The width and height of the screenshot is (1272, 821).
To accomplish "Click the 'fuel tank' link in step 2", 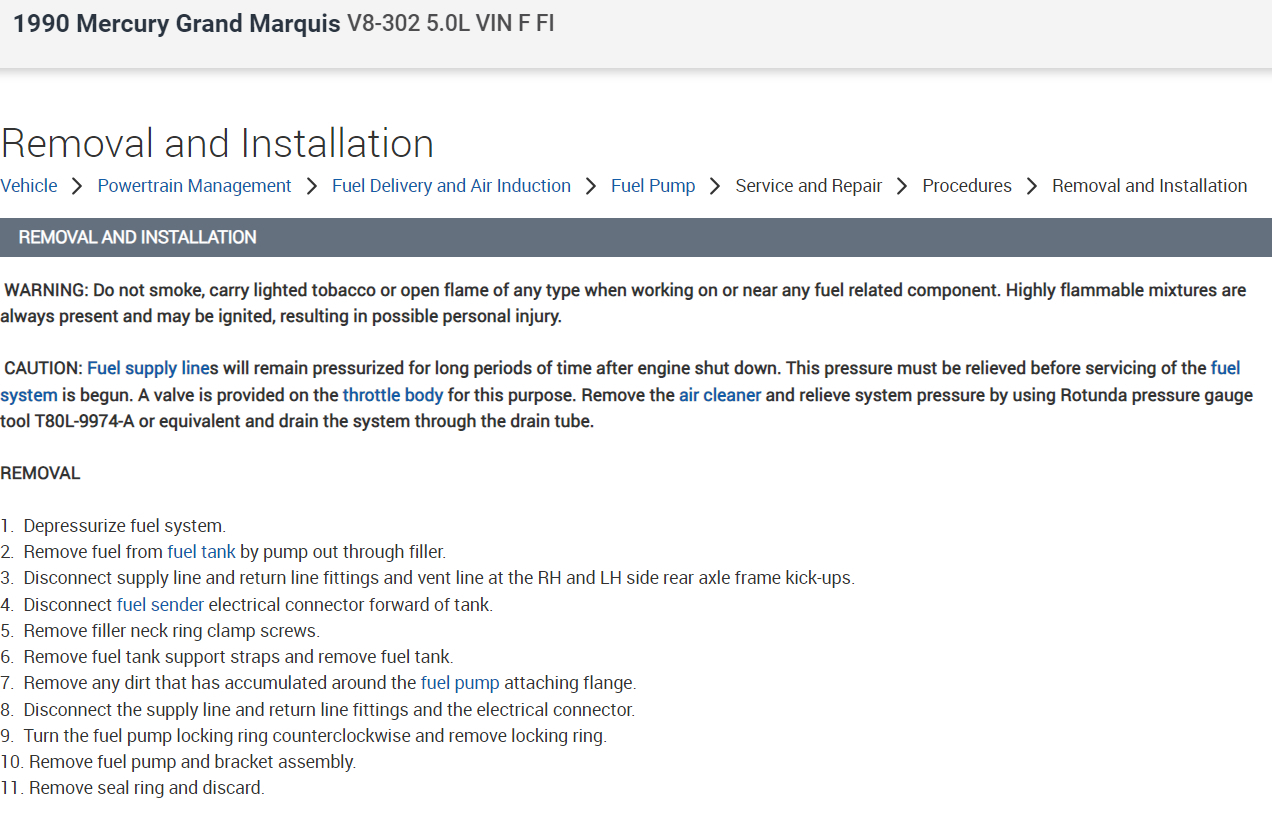I will [x=201, y=552].
